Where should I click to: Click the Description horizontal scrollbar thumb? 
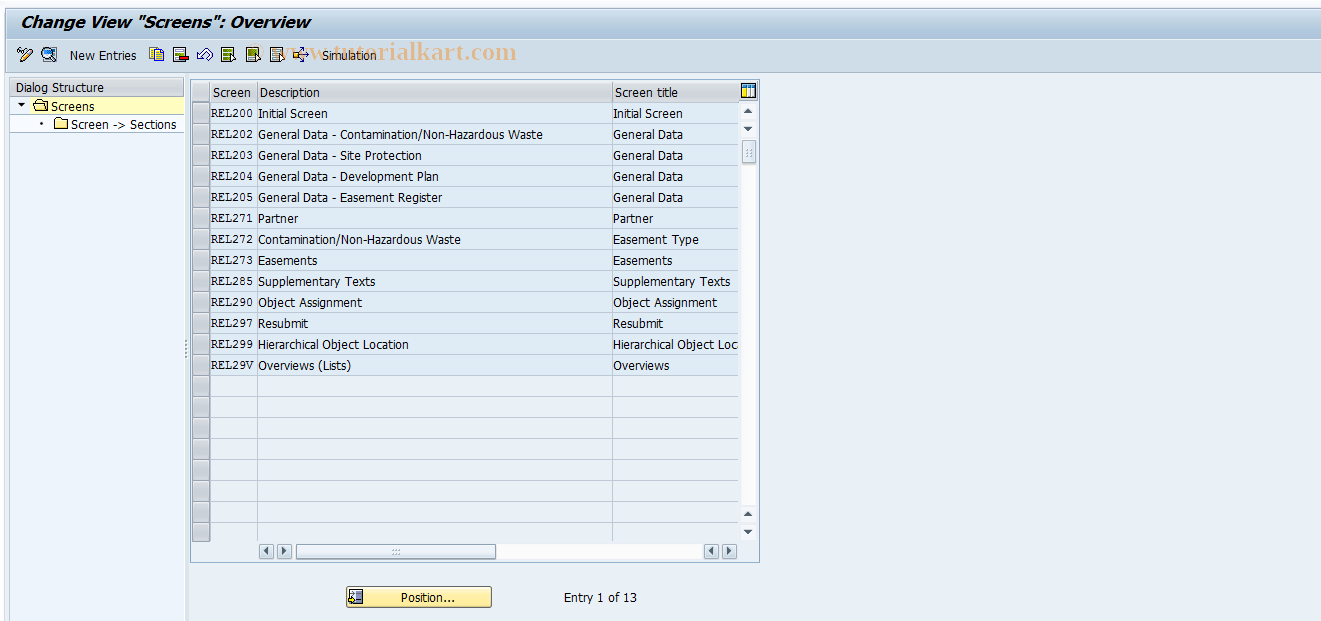pos(396,551)
